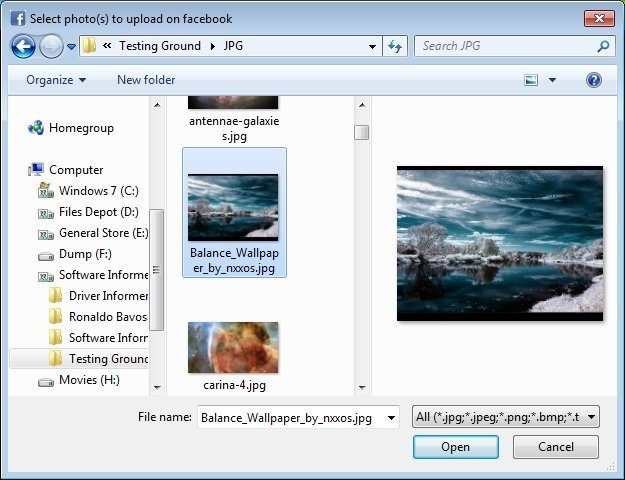Image resolution: width=625 pixels, height=480 pixels.
Task: Click the change view icon
Action: 531,80
